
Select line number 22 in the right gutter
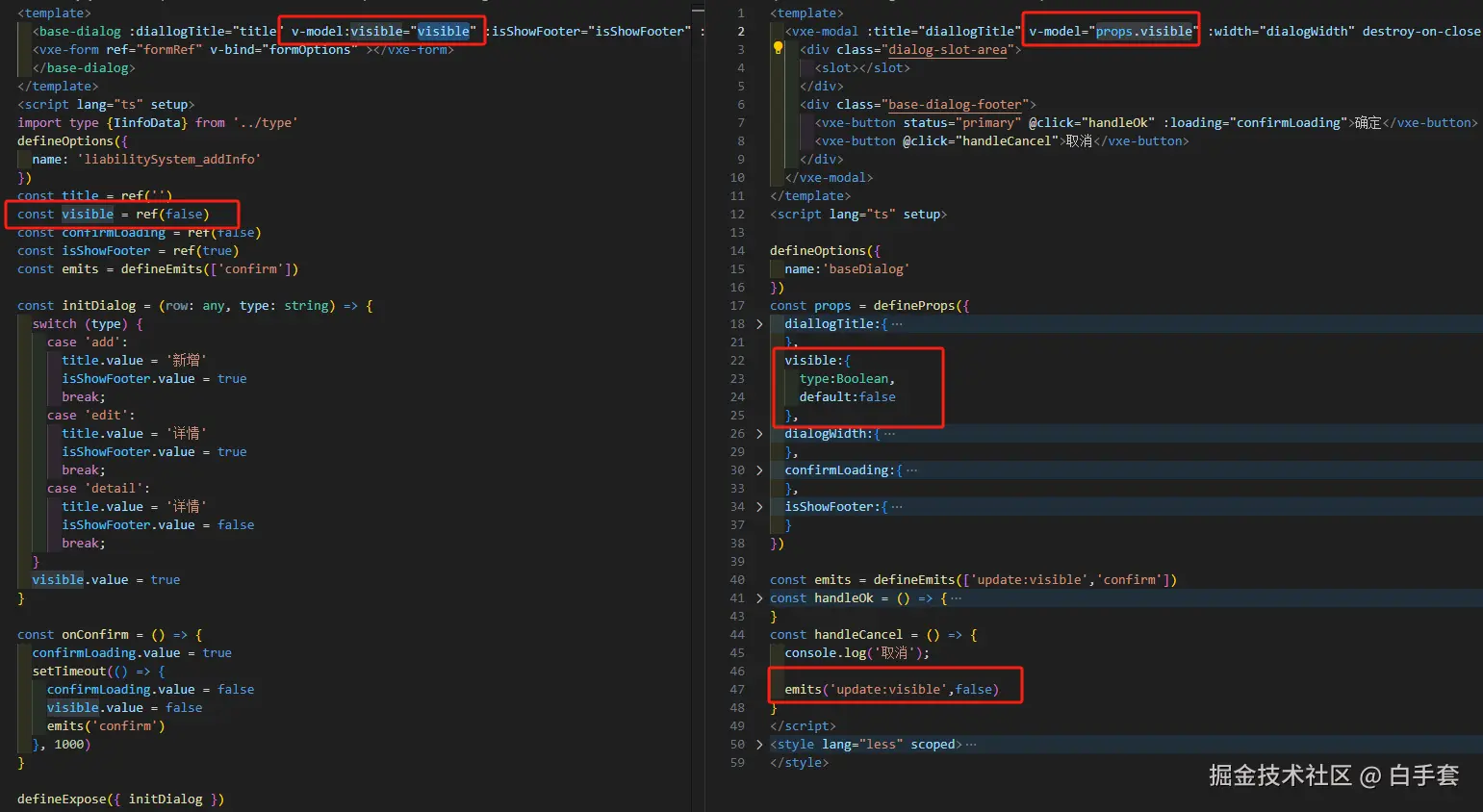737,361
